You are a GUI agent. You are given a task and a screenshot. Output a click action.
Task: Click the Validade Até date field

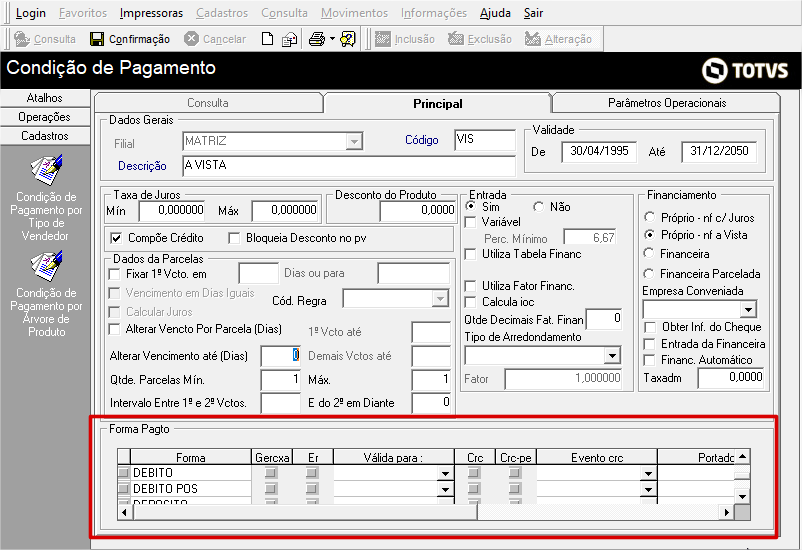tap(719, 151)
